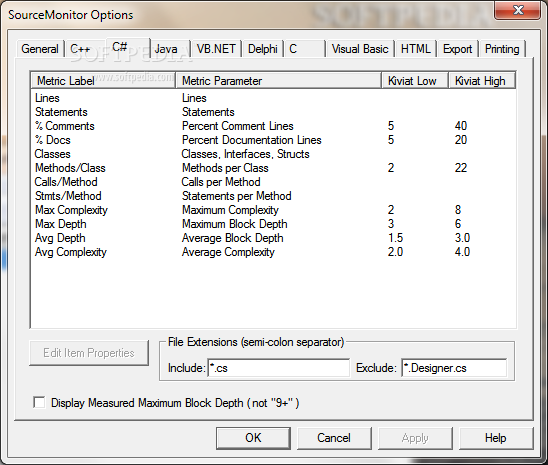Click 'Maximum Complexity' parameter text
The image size is (548, 465).
pyautogui.click(x=230, y=210)
